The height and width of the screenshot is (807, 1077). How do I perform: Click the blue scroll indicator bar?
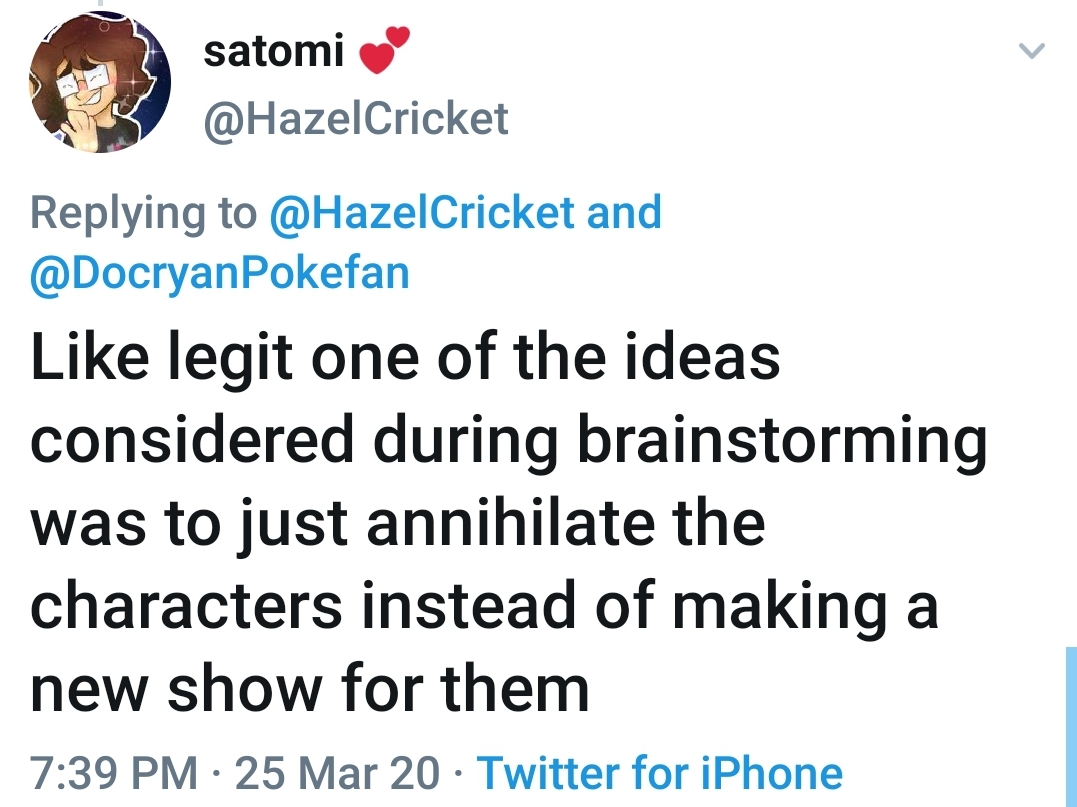tap(1070, 726)
